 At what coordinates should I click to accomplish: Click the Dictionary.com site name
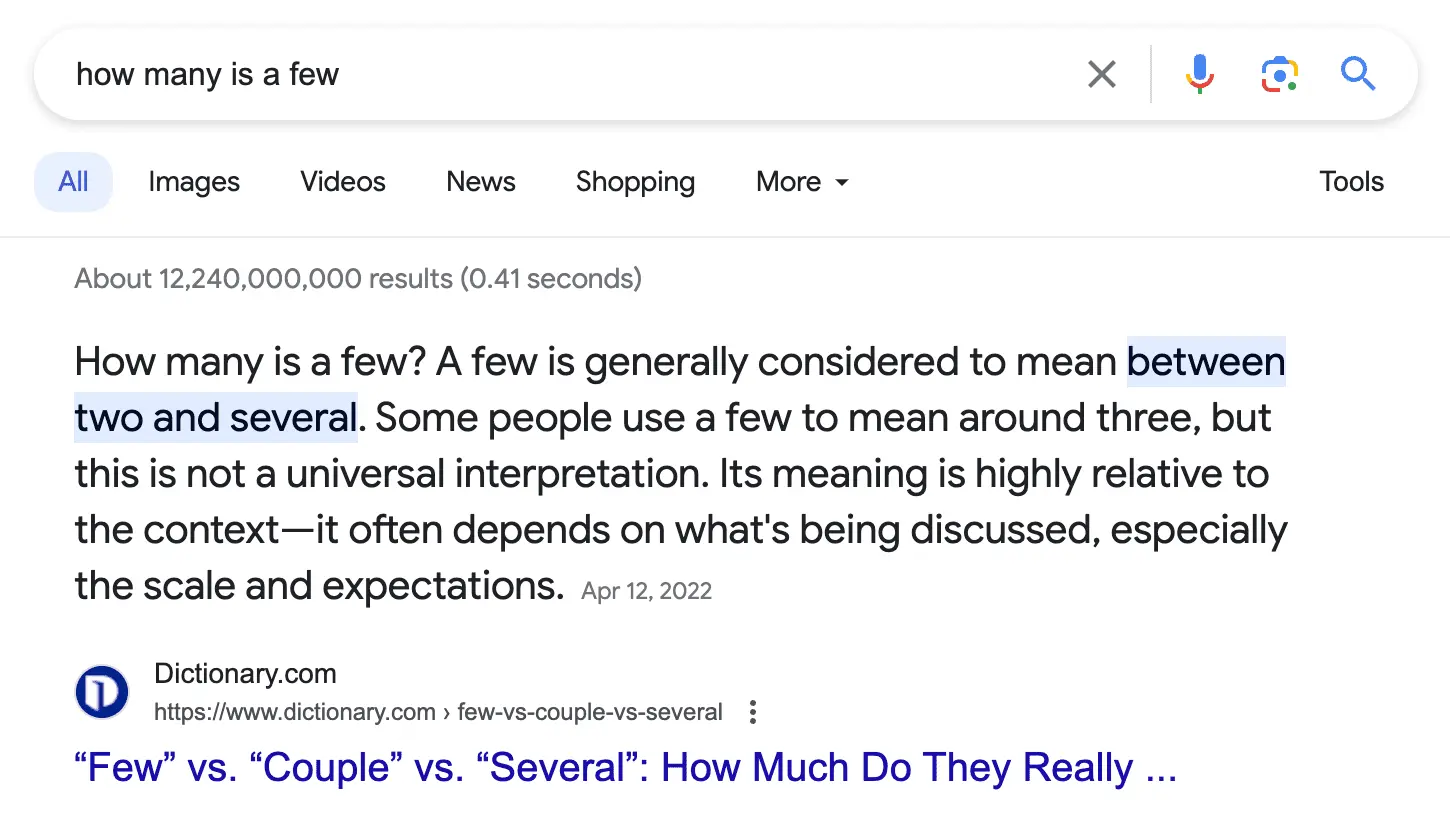(x=245, y=673)
